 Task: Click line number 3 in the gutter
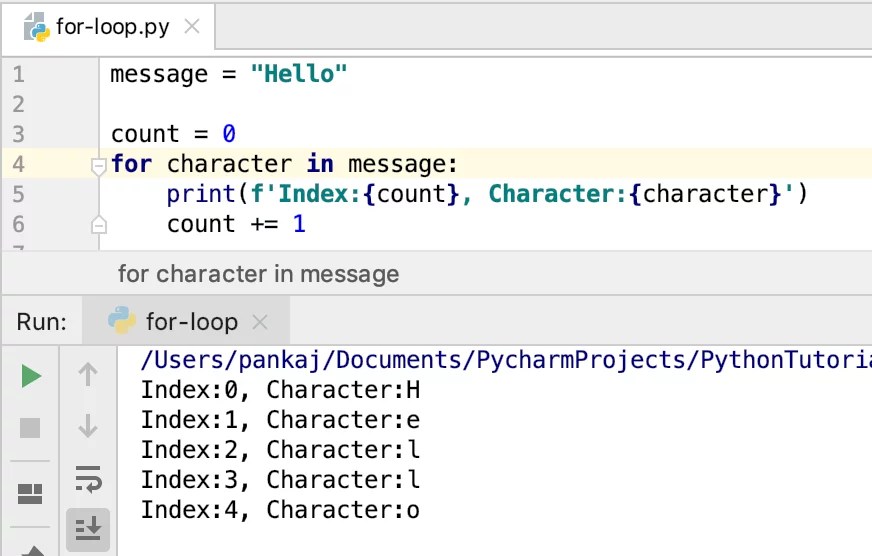(18, 134)
